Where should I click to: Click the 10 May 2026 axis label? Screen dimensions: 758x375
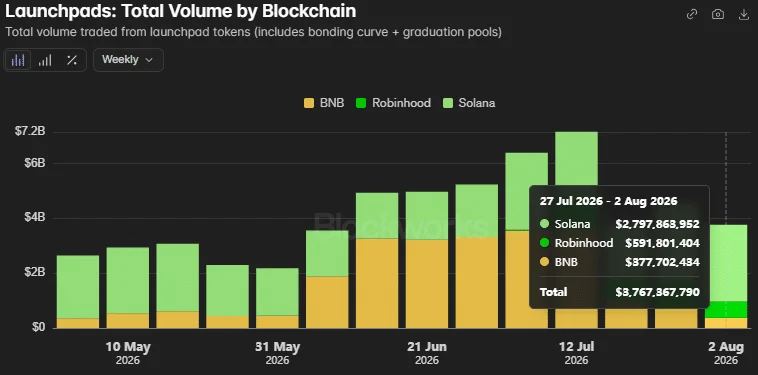(x=128, y=353)
